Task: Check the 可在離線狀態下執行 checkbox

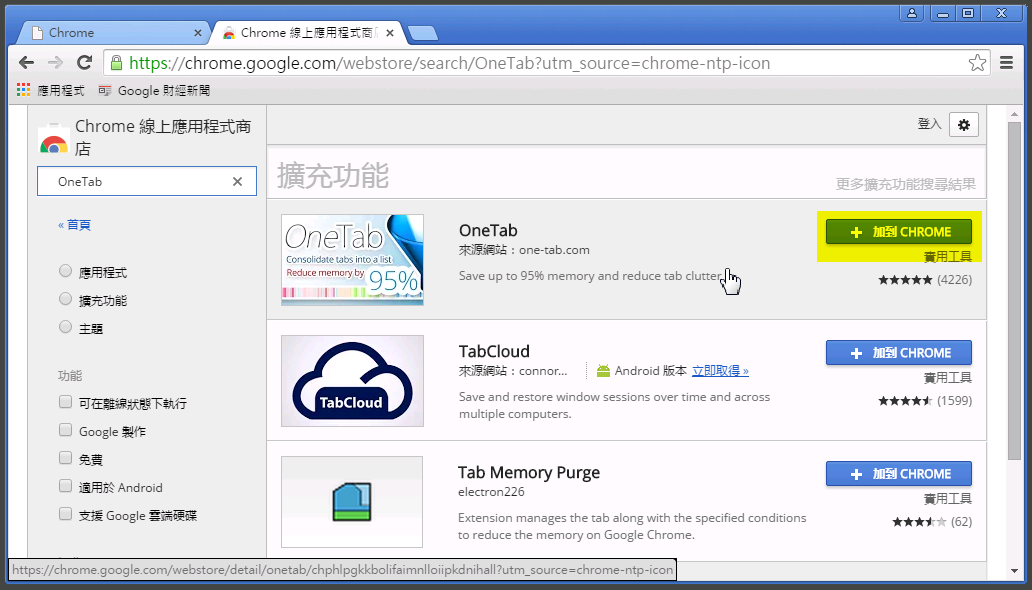Action: click(x=65, y=402)
